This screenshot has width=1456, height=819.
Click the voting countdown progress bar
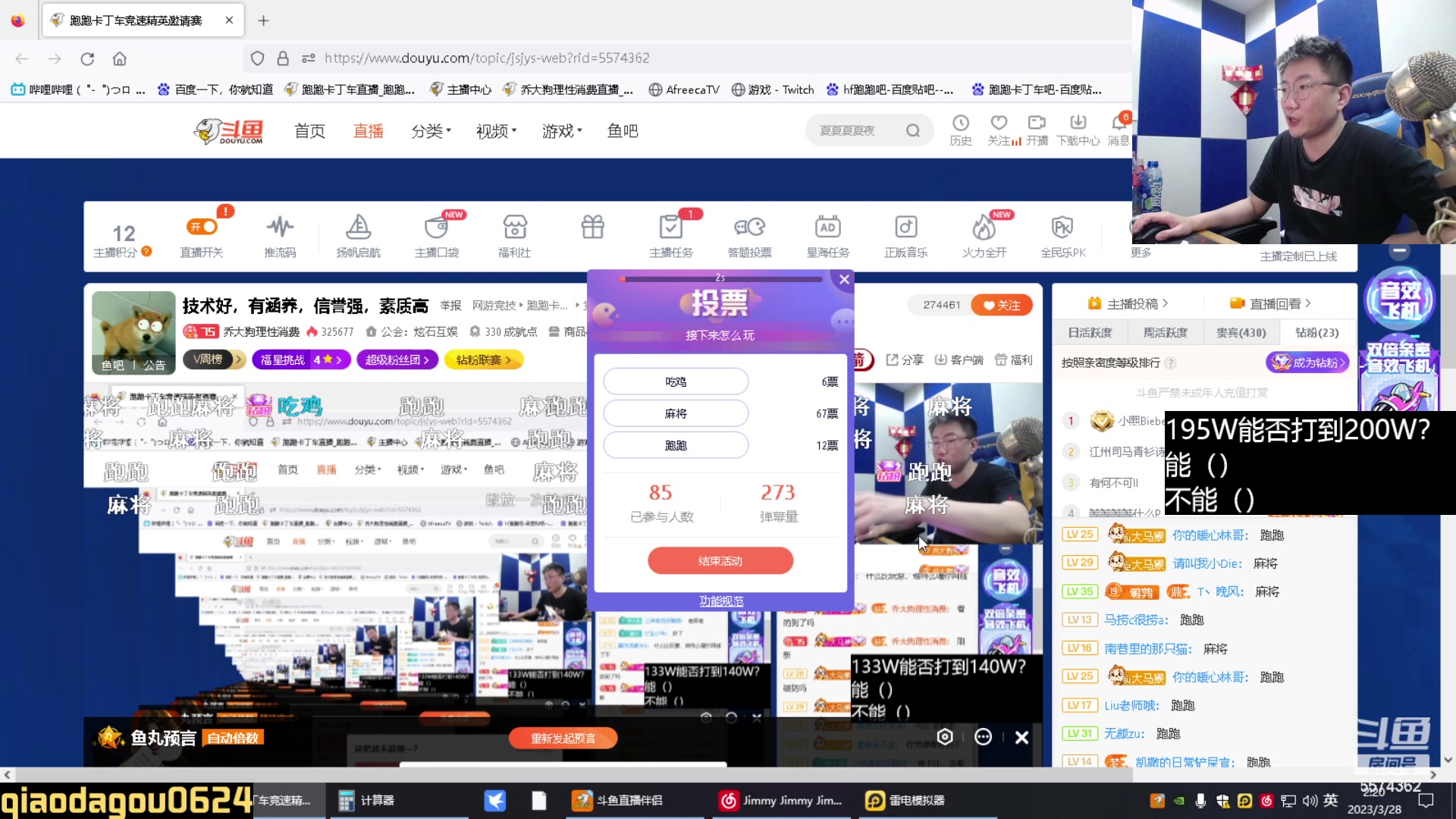(x=720, y=279)
